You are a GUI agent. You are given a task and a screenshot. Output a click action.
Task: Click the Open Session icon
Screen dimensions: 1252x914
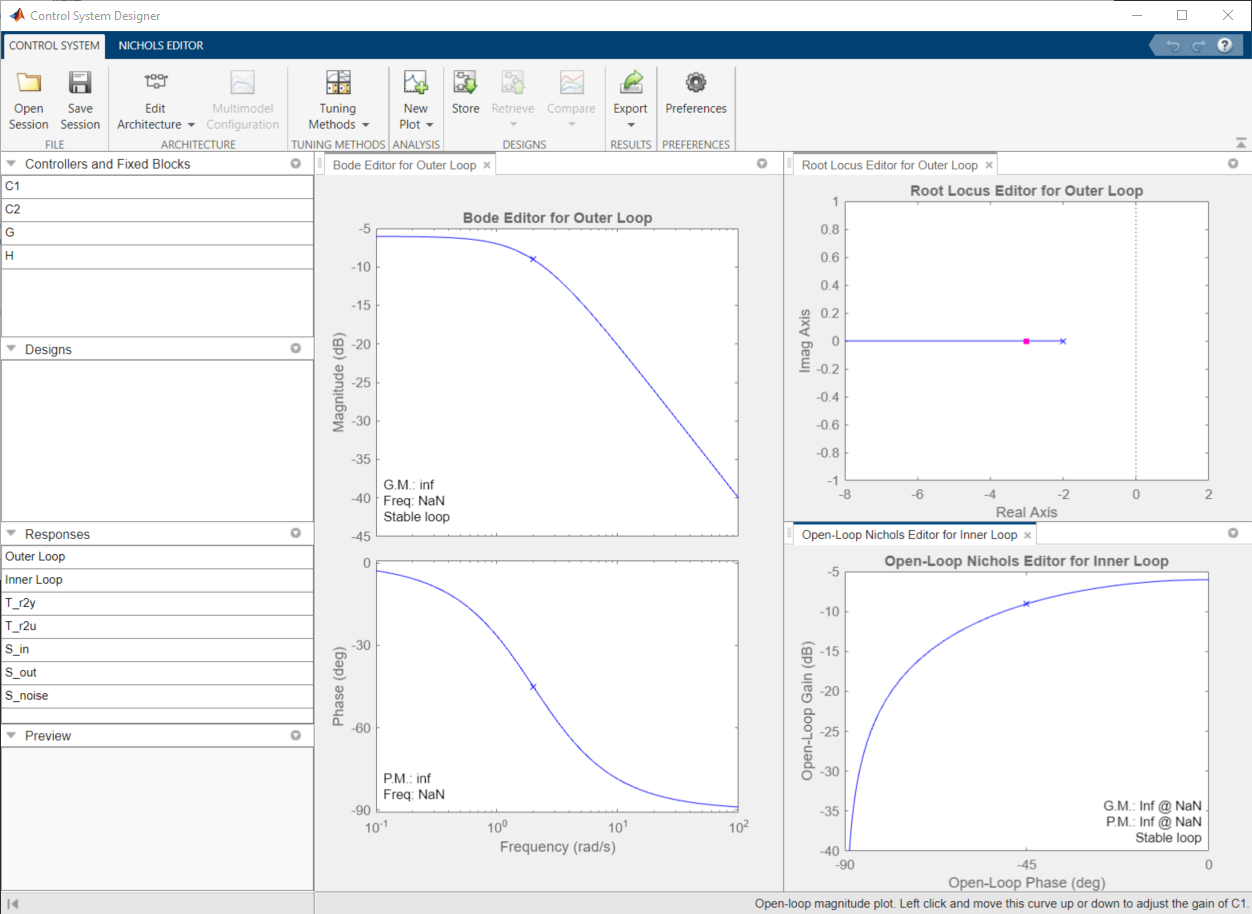click(x=29, y=83)
